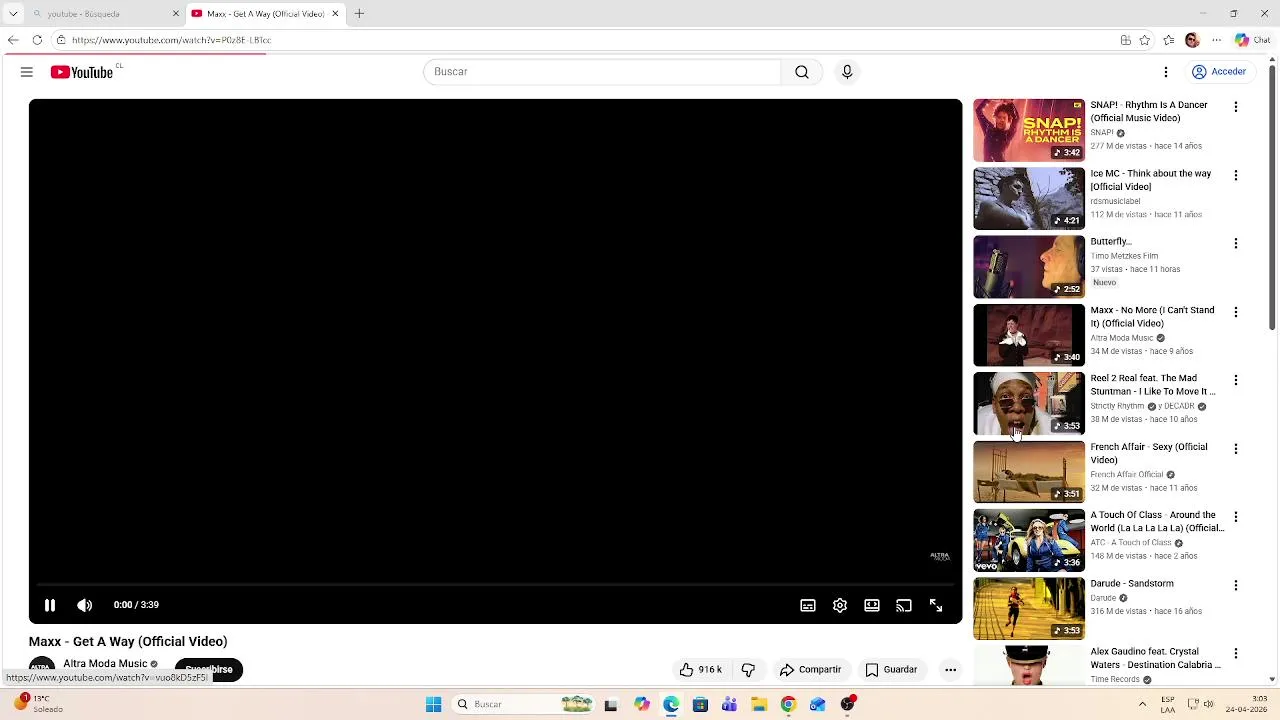The height and width of the screenshot is (720, 1280).
Task: Open more actions menu beside Guardar
Action: pyautogui.click(x=951, y=670)
